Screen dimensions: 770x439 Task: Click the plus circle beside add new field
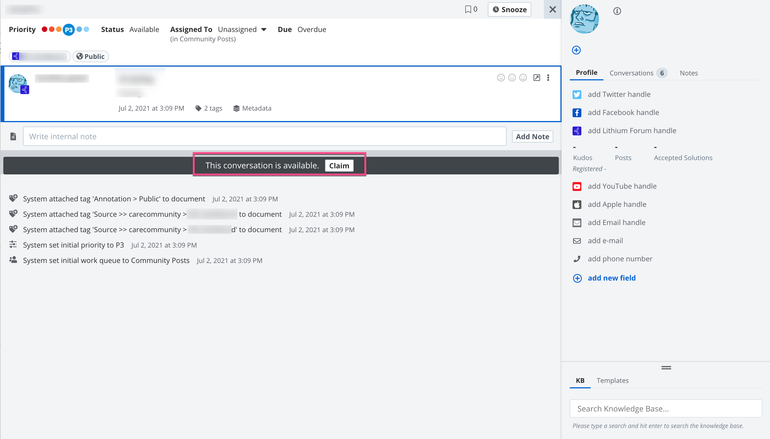(x=577, y=278)
